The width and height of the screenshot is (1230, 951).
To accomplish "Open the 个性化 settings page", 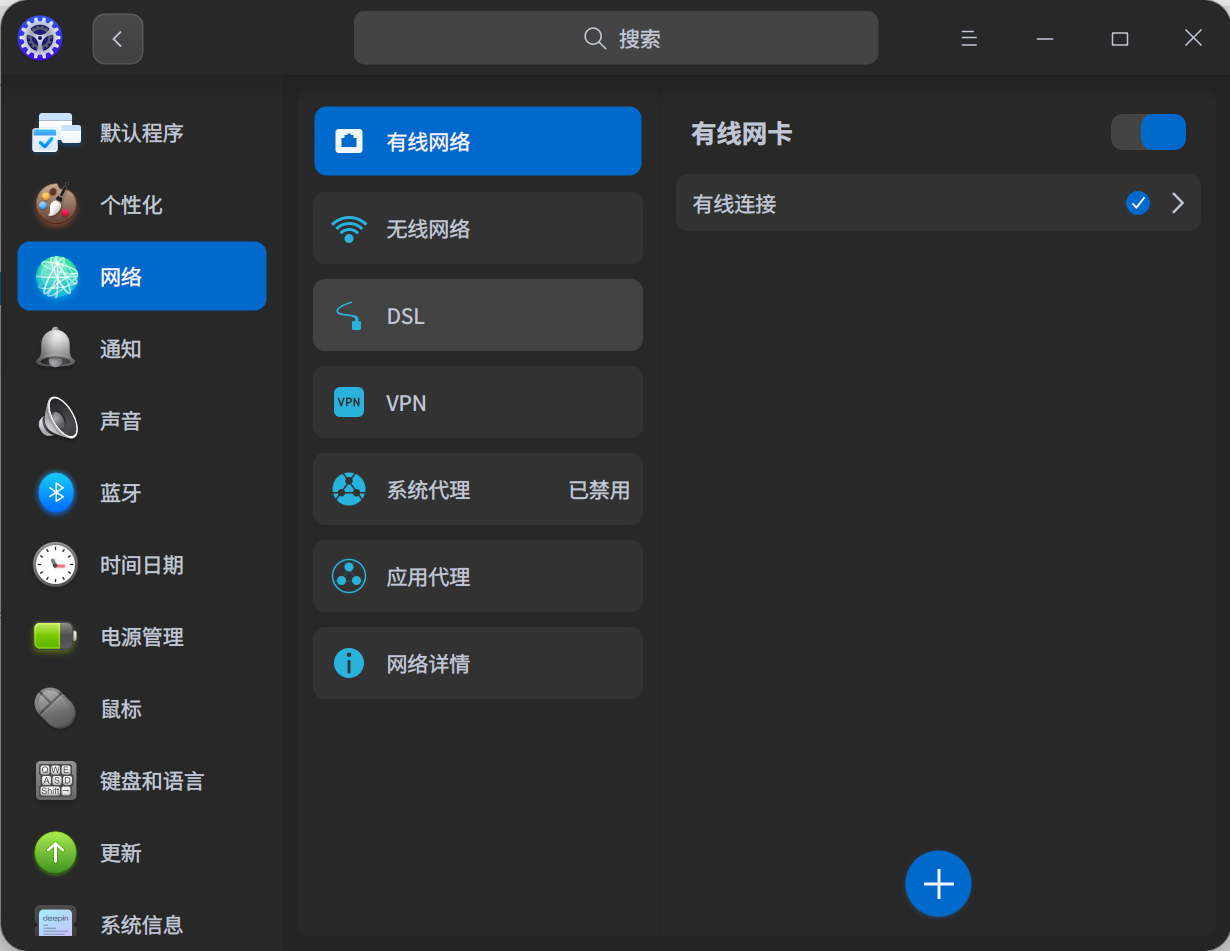I will [x=142, y=205].
